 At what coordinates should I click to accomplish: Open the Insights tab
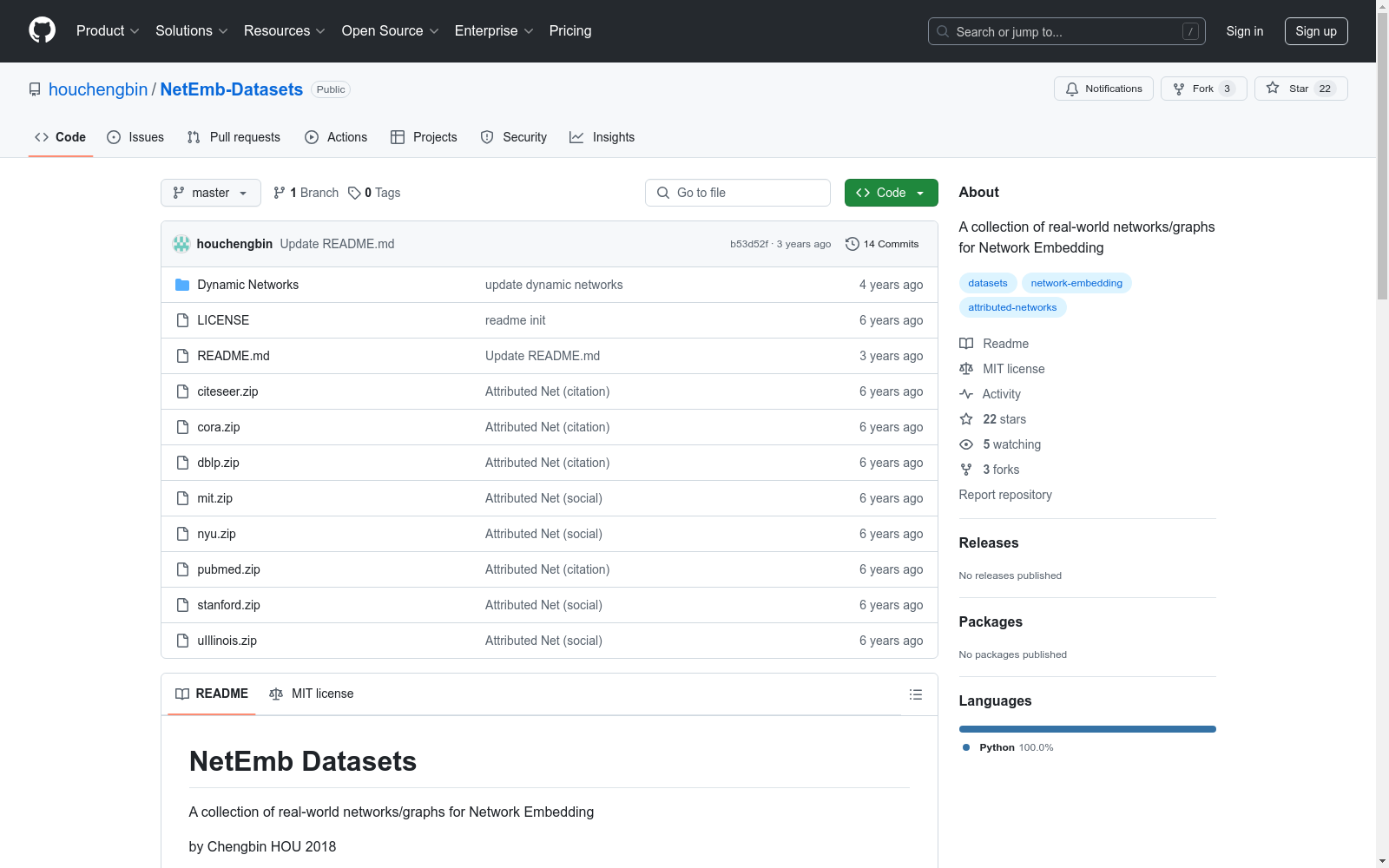pyautogui.click(x=602, y=137)
